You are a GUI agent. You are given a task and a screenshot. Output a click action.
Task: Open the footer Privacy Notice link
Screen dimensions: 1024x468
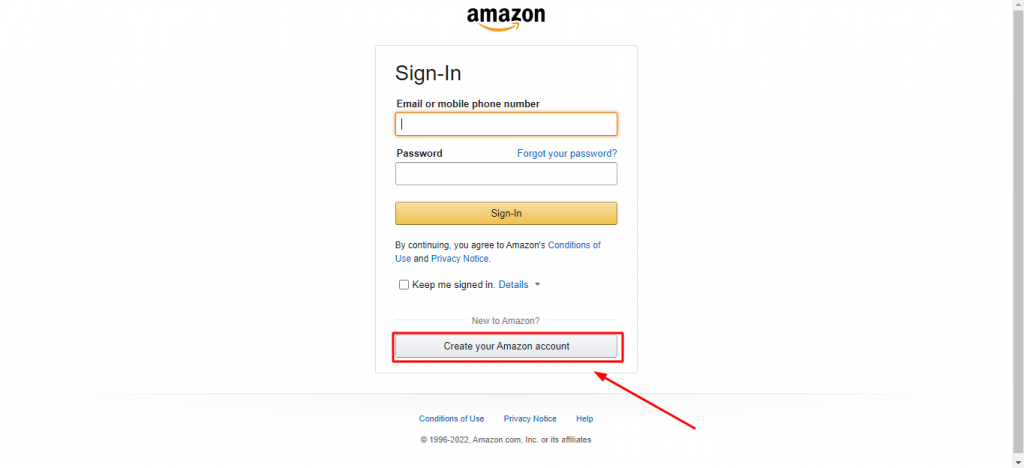pos(530,419)
